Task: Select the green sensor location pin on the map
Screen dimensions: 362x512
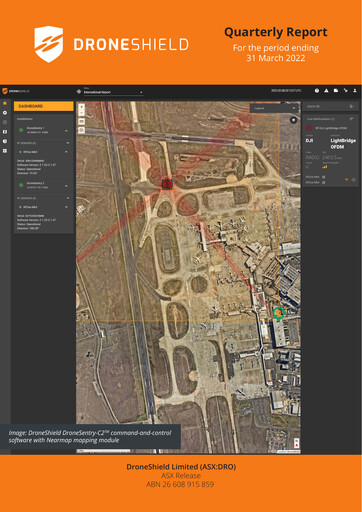Action: coord(278,313)
